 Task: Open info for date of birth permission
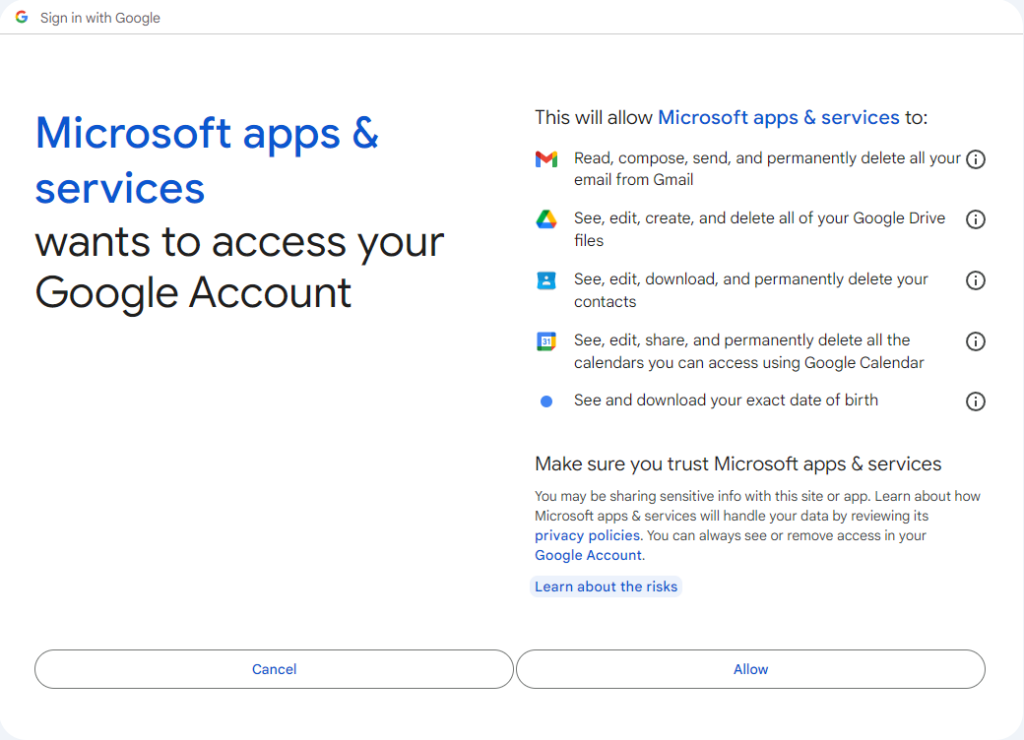pyautogui.click(x=975, y=401)
